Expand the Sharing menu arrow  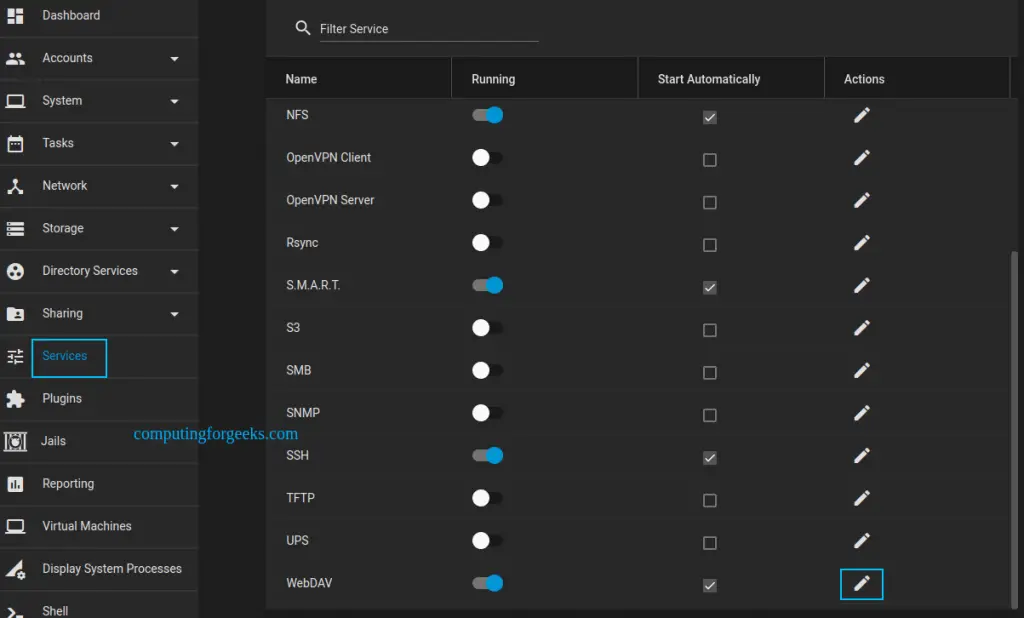pos(174,314)
